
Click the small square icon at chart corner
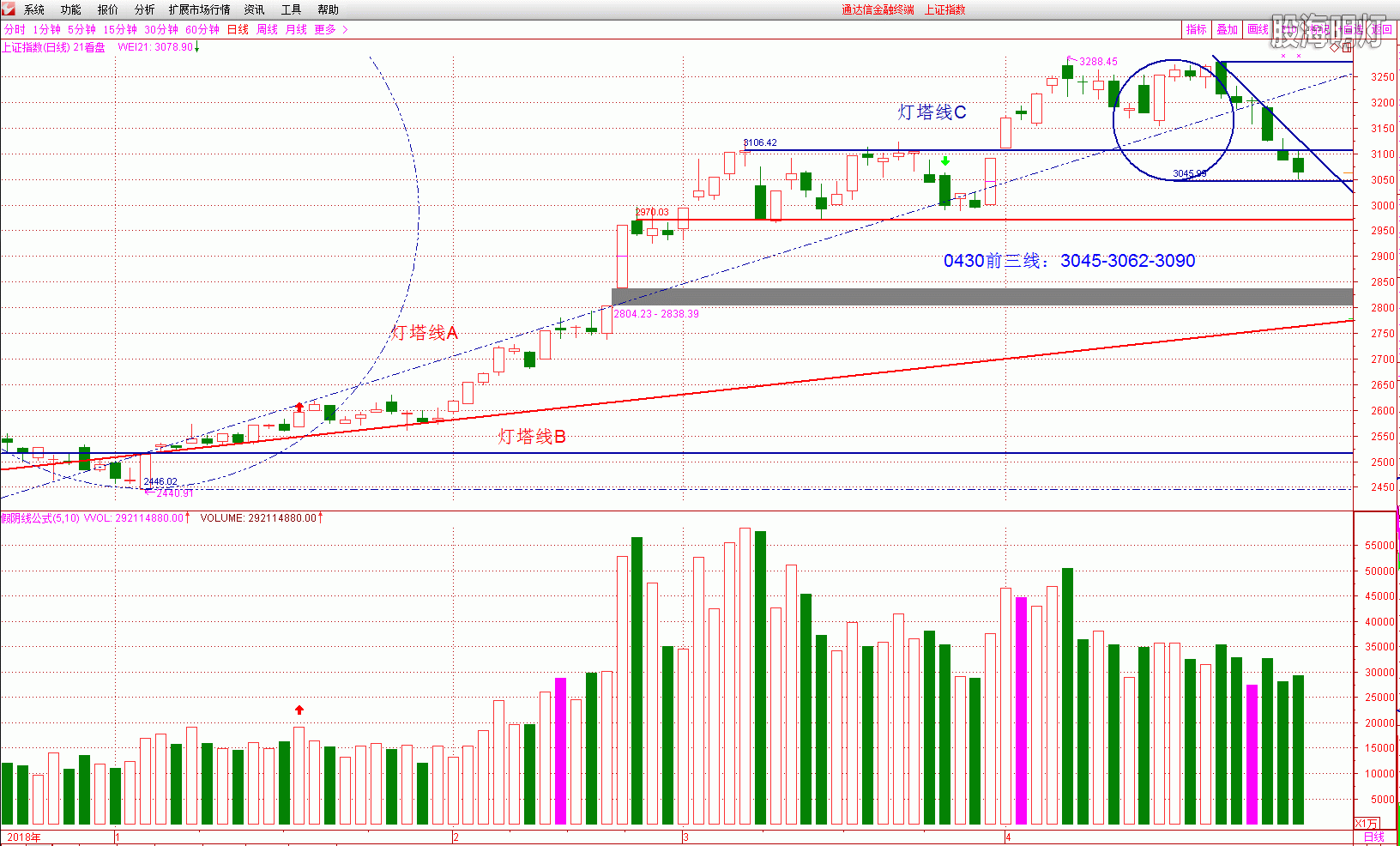pyautogui.click(x=1348, y=47)
